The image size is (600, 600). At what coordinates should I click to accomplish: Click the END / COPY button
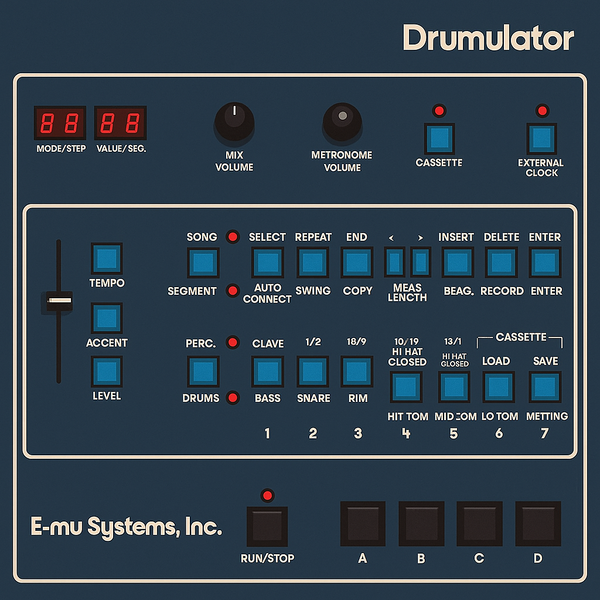click(357, 262)
